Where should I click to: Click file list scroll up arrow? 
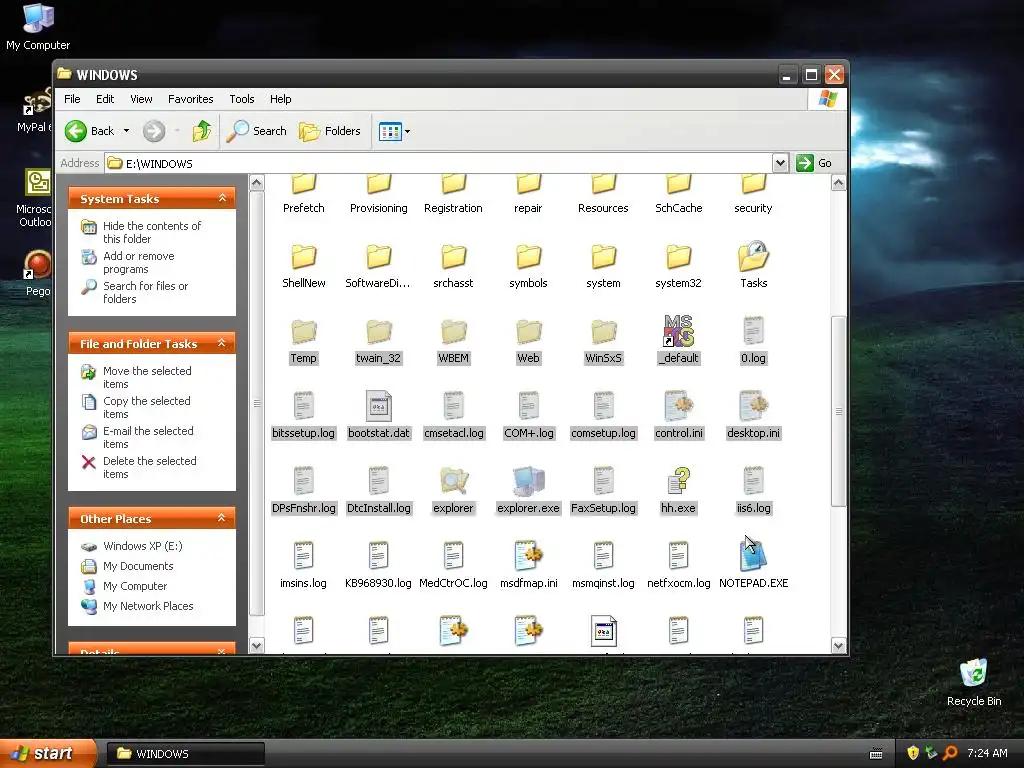(x=839, y=183)
